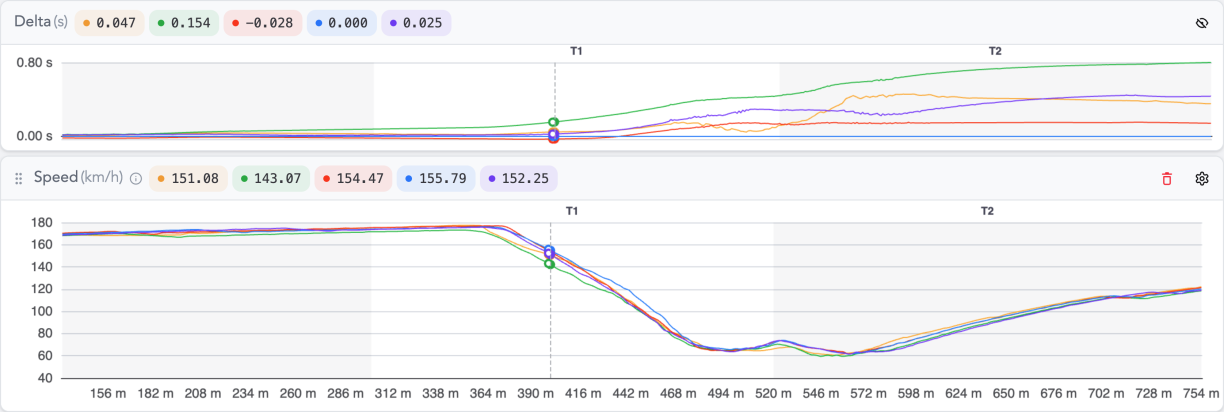
Task: Click the green data point on Speed cursor
Action: pyautogui.click(x=550, y=264)
